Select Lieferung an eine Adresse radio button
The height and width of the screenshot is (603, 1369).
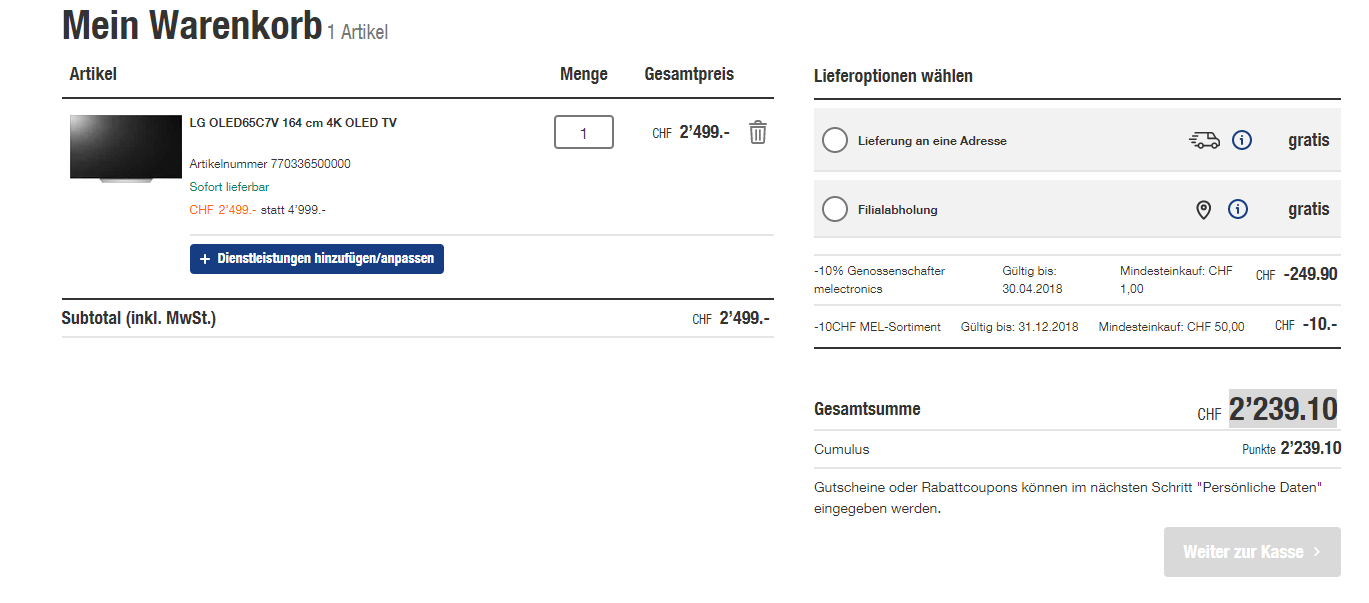point(835,141)
